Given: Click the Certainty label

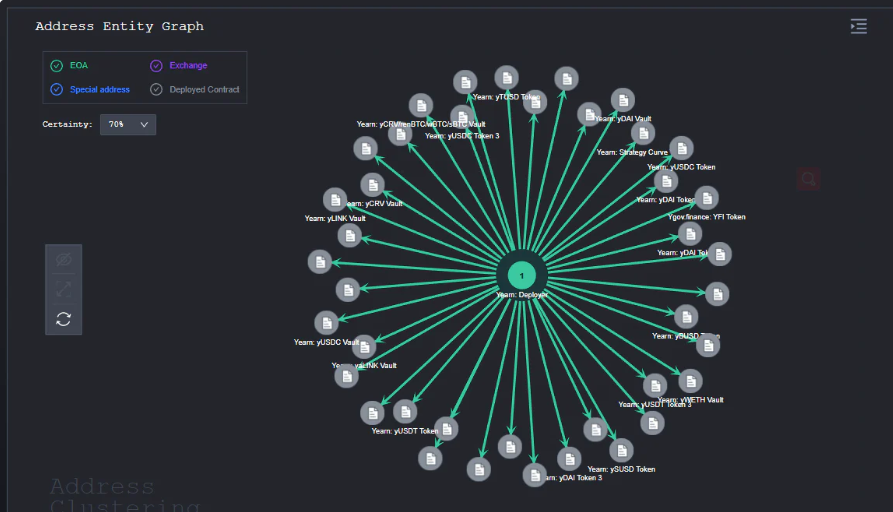Looking at the screenshot, I should point(67,124).
